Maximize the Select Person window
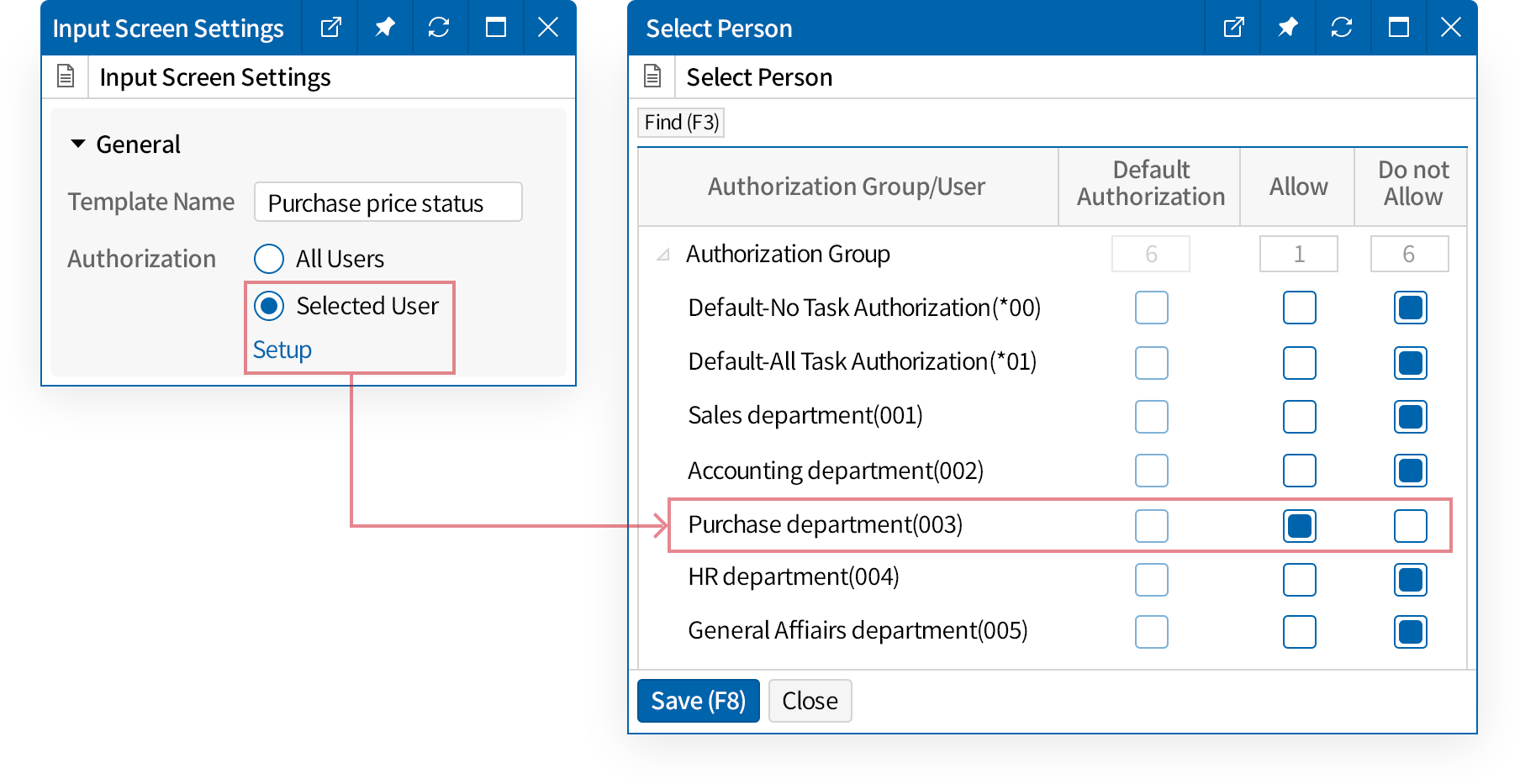 point(1398,28)
